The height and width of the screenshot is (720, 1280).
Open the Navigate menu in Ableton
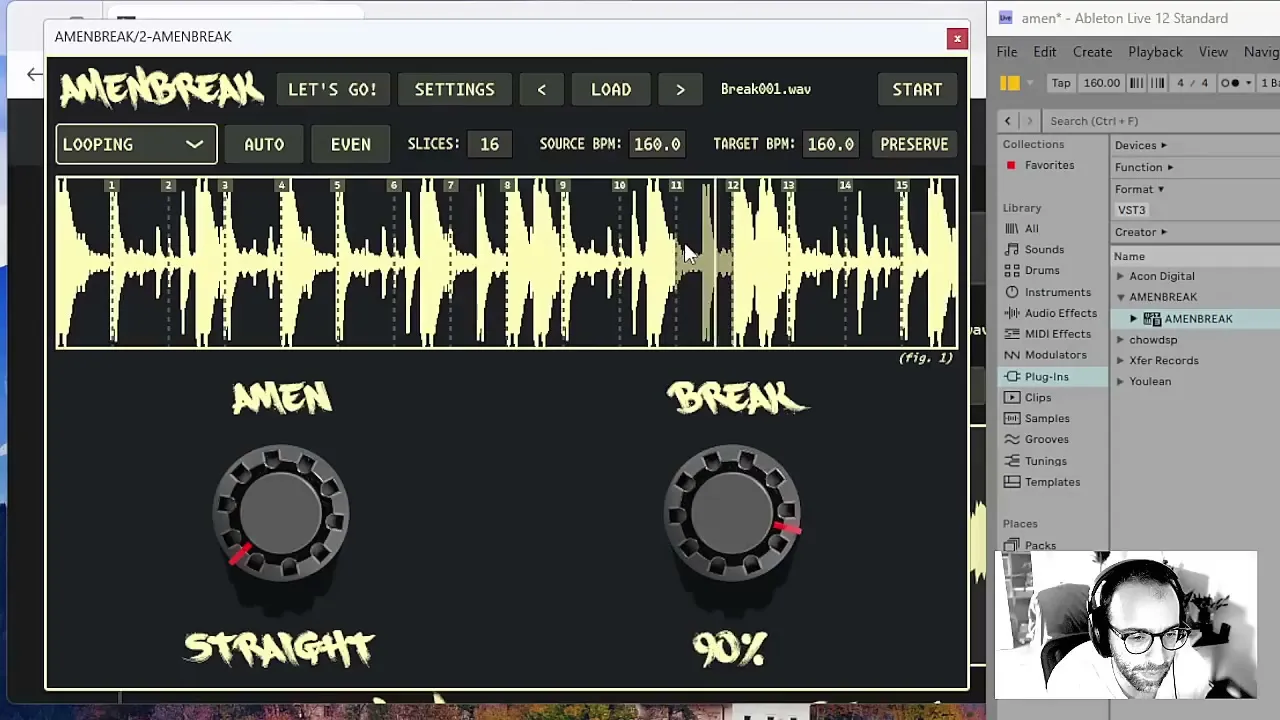pos(1262,52)
